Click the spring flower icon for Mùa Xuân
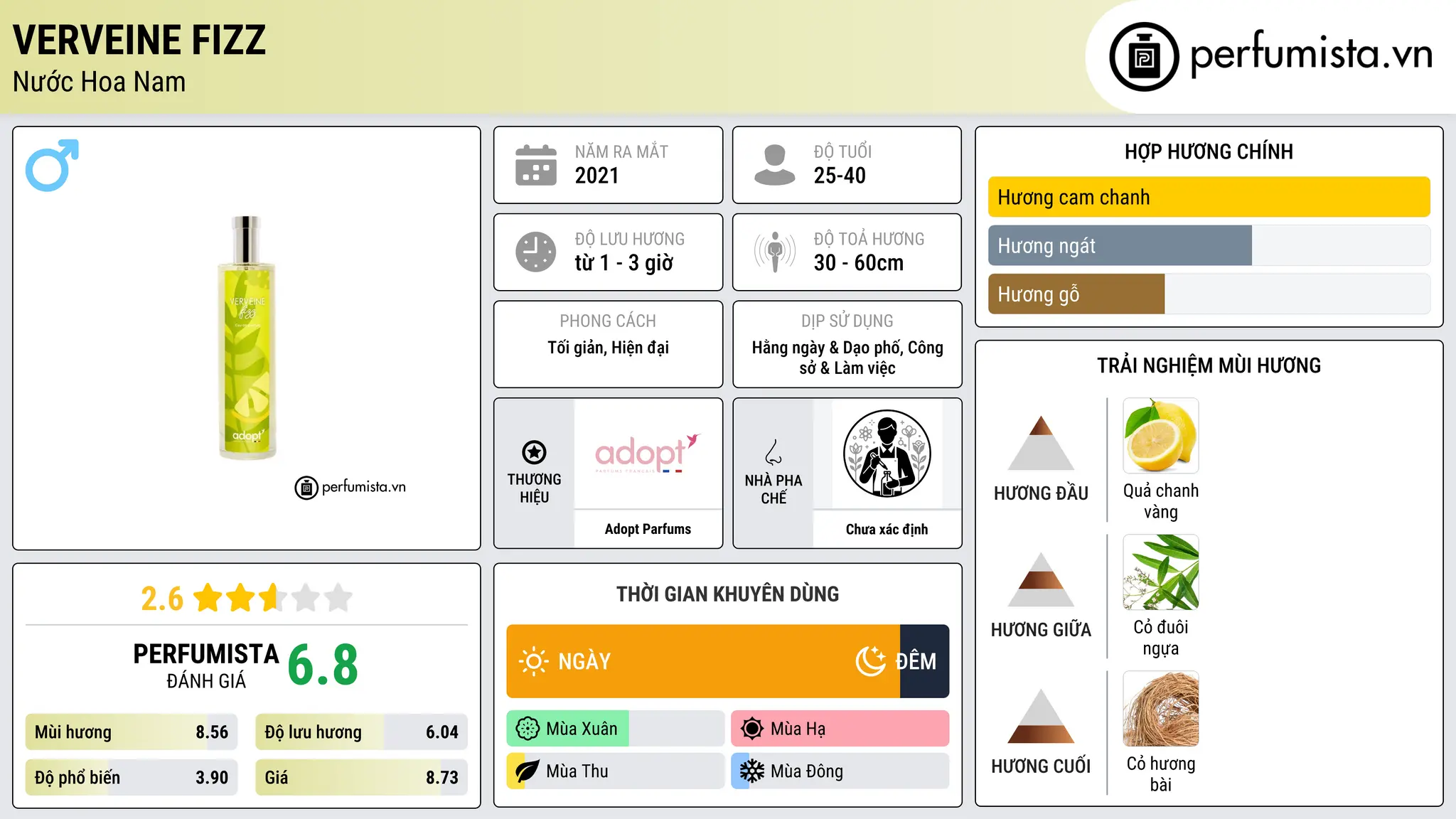 click(528, 729)
